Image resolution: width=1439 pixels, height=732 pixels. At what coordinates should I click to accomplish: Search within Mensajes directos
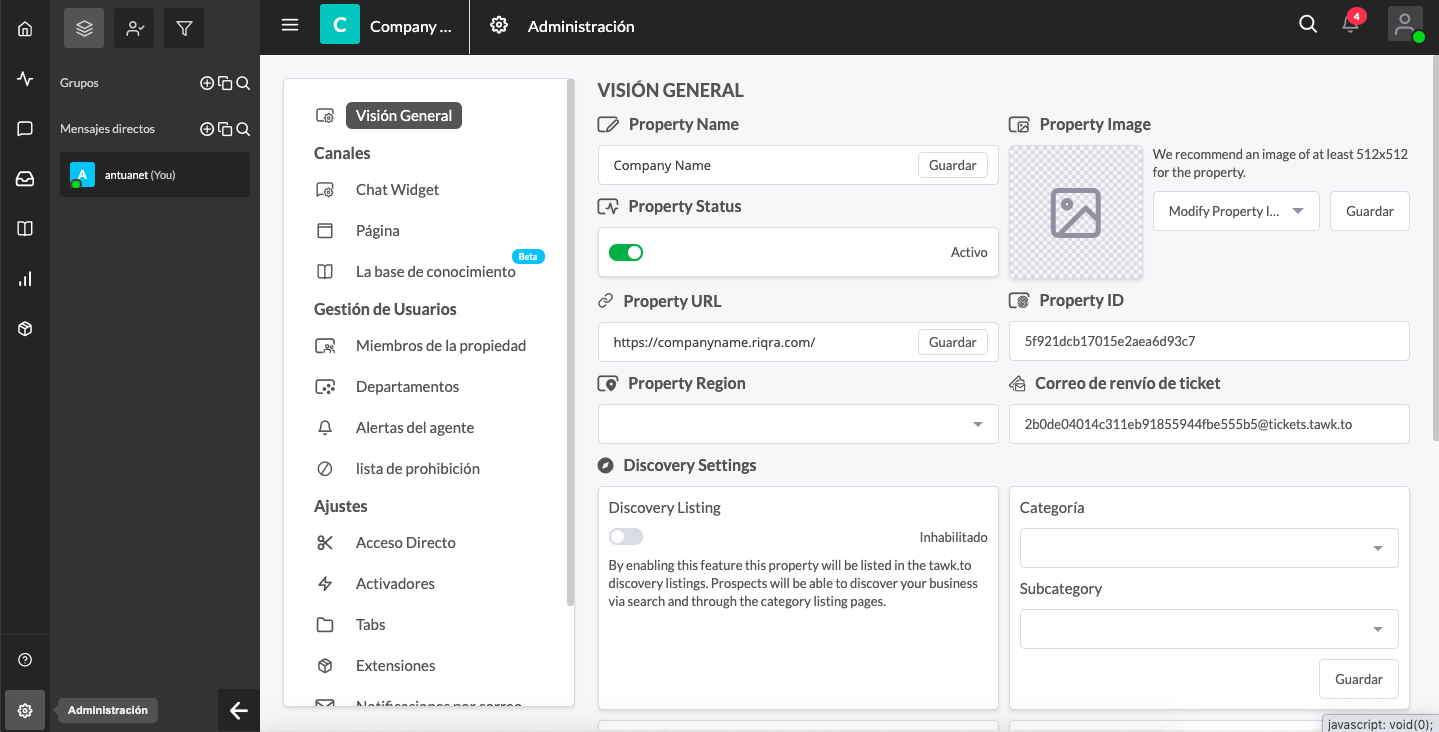pyautogui.click(x=243, y=129)
